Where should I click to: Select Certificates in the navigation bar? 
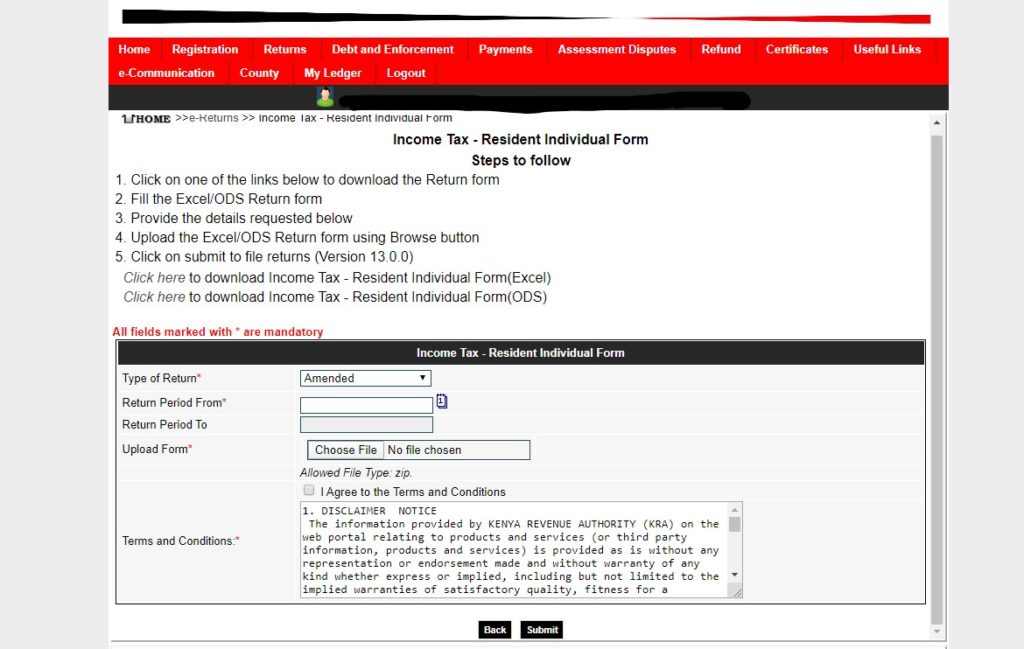point(797,49)
